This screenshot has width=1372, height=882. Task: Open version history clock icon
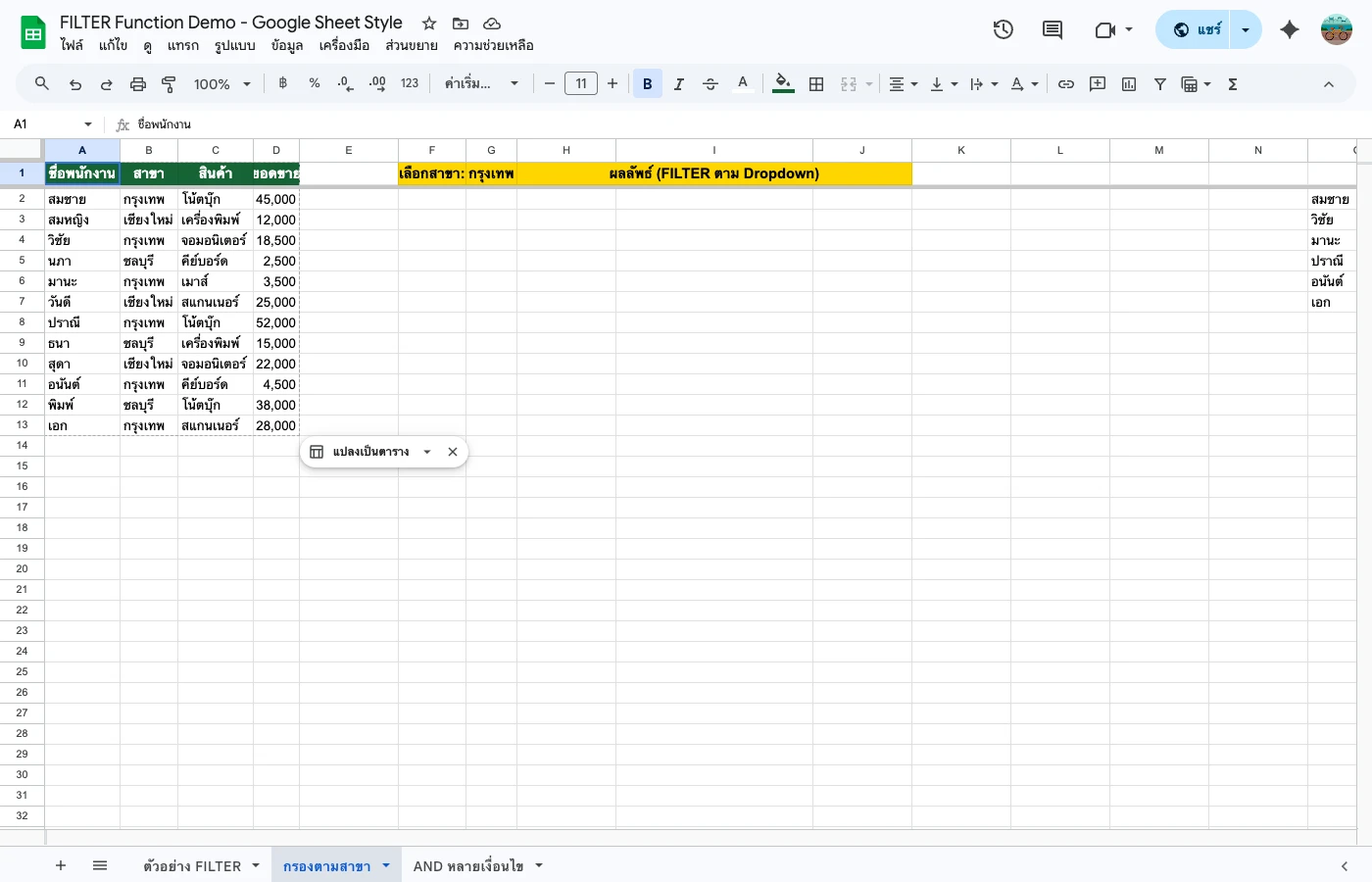(1003, 29)
